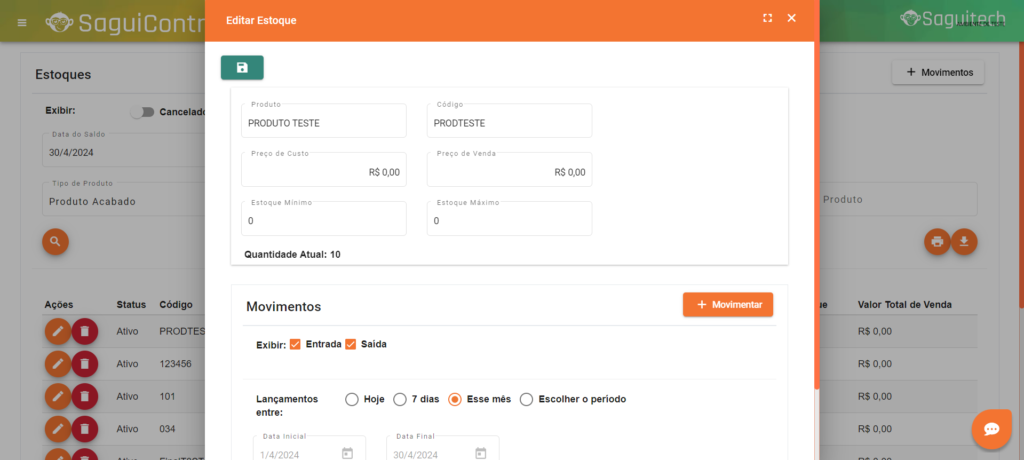Open the hamburger navigation menu
The height and width of the screenshot is (460, 1024).
click(22, 22)
